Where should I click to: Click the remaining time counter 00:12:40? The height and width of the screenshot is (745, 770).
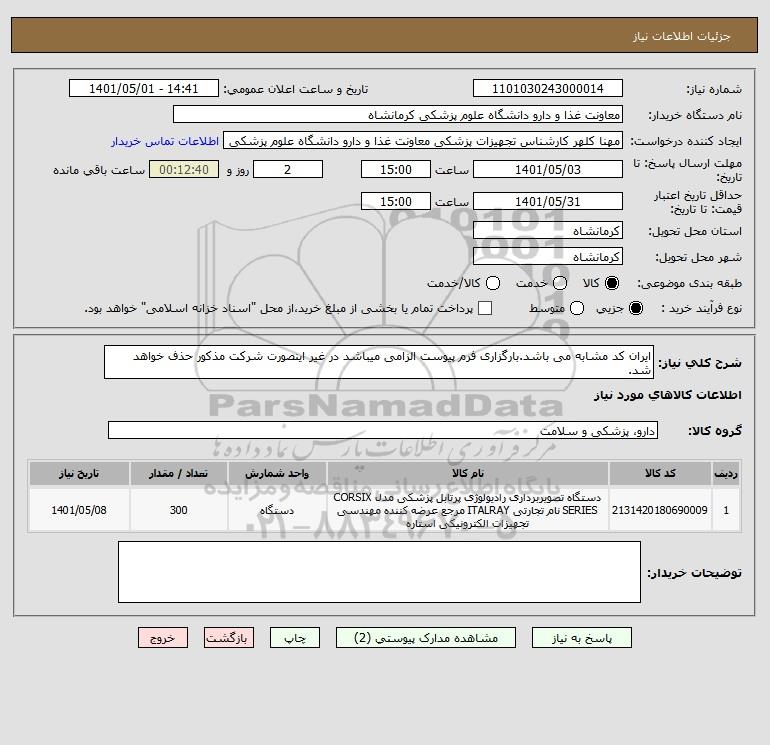(x=184, y=169)
